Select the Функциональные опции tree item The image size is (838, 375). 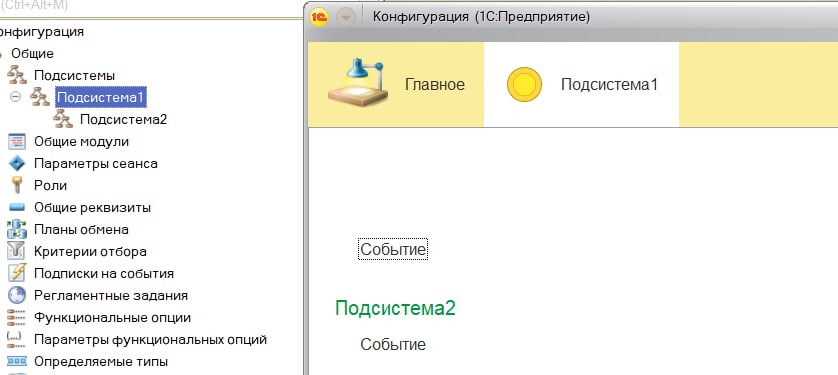coord(112,317)
